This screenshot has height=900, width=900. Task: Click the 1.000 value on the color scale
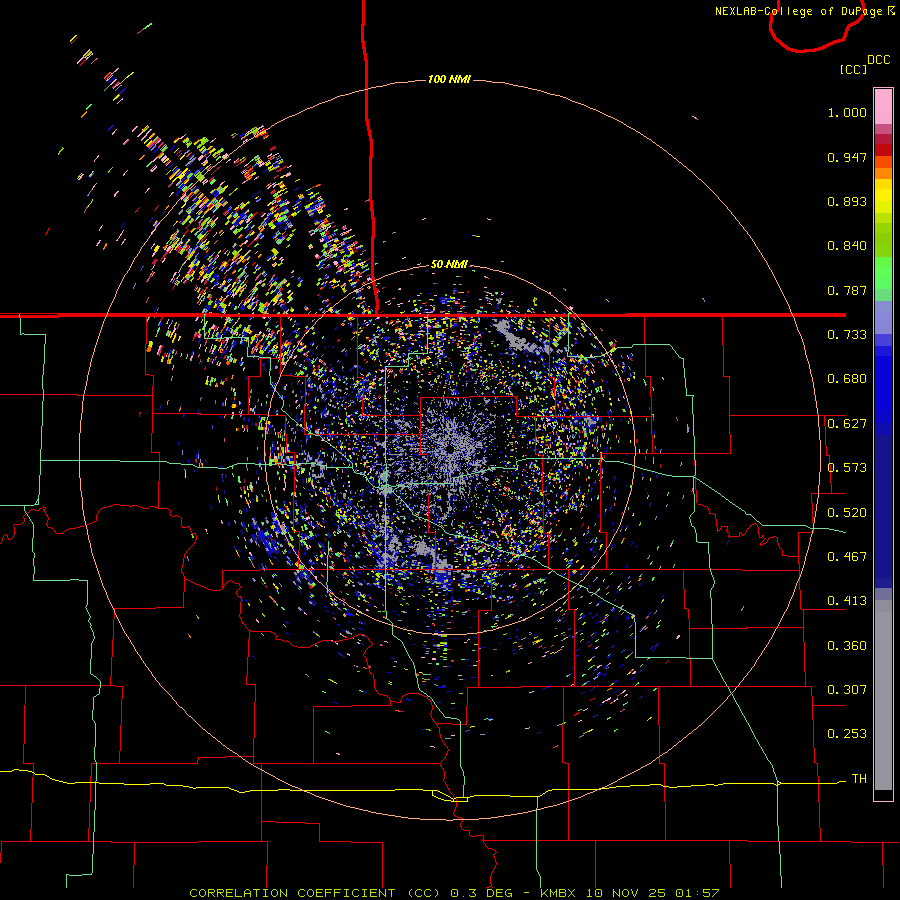847,112
